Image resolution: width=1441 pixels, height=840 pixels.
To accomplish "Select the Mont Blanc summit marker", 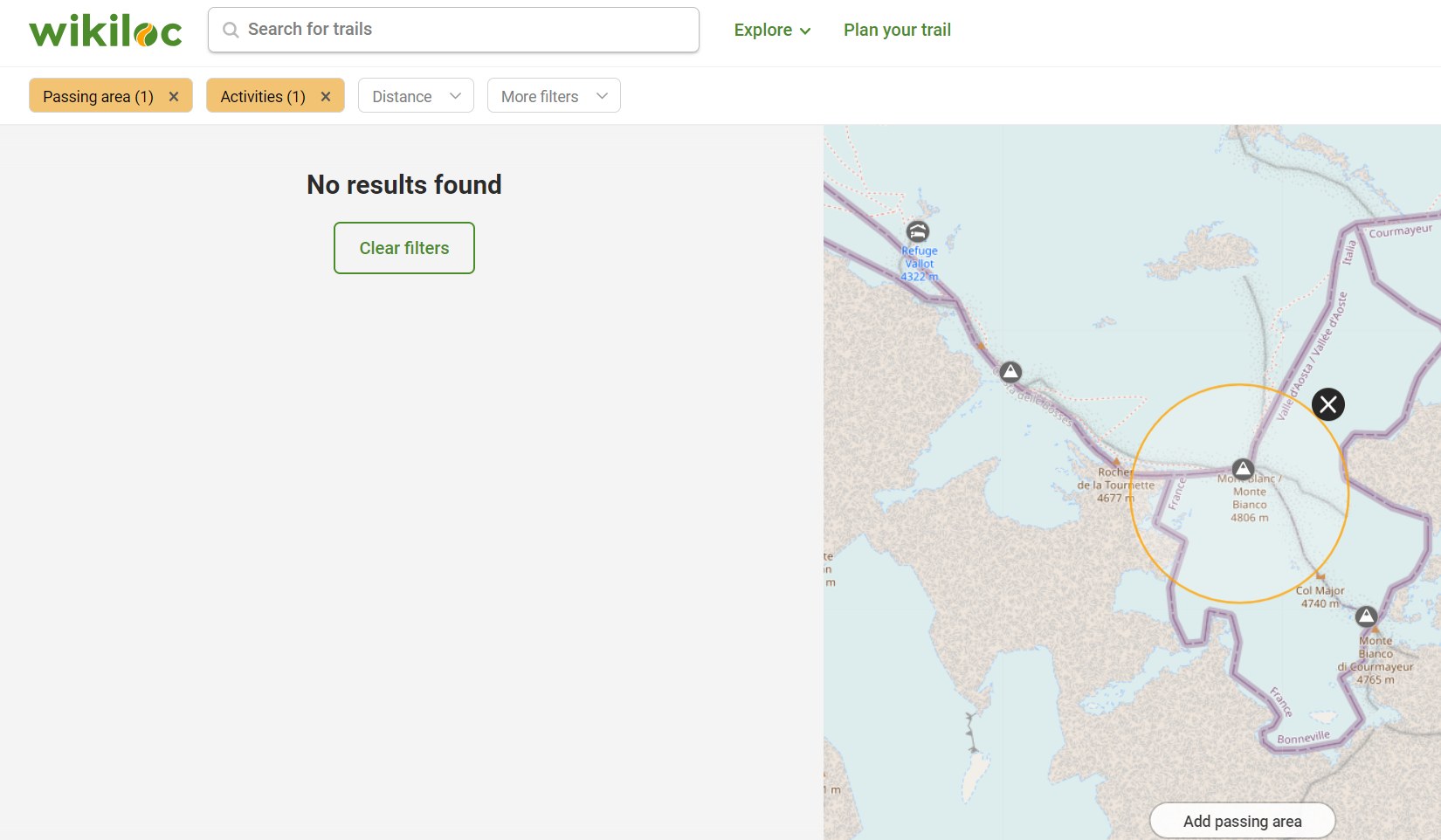I will (x=1243, y=469).
